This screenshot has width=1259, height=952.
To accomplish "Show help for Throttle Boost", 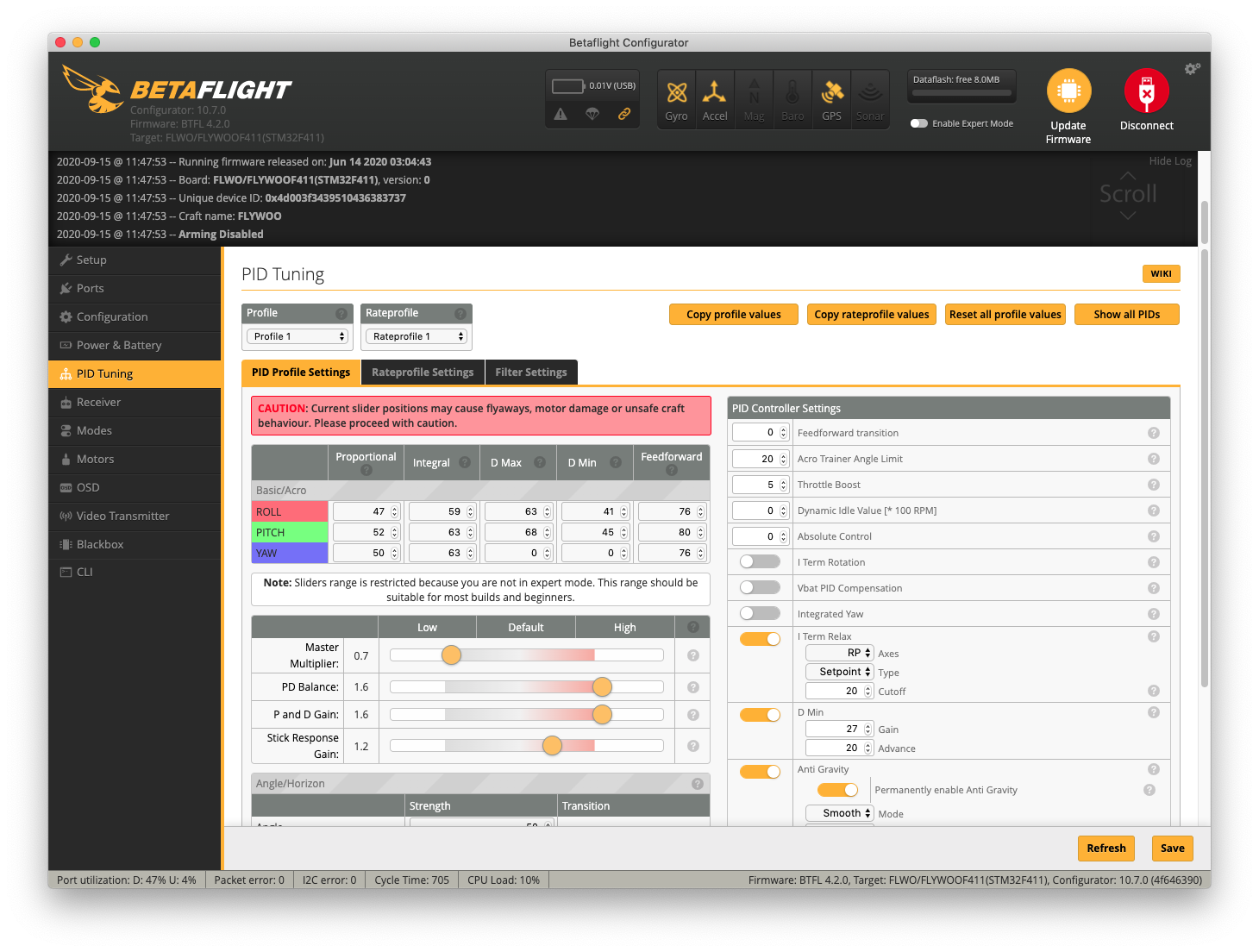I will 1154,485.
